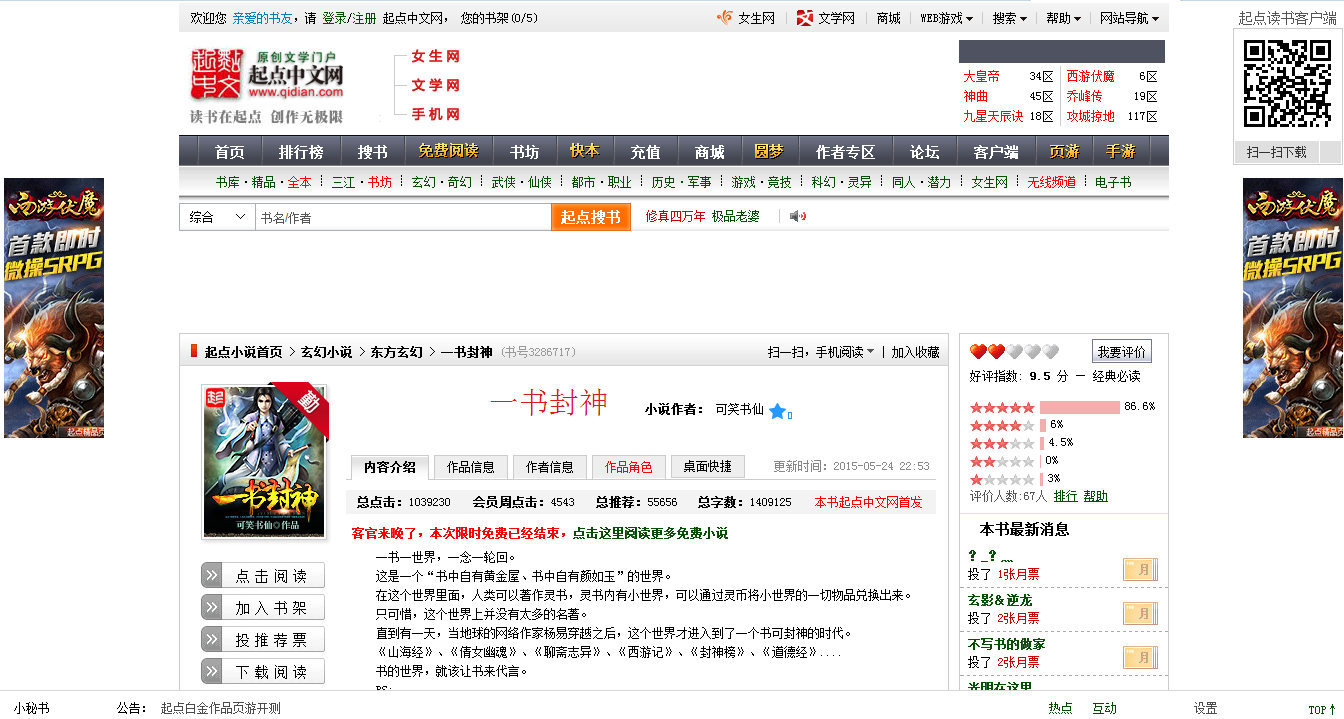Click the 注册 link
Viewport: 1344px width, 719px height.
click(364, 18)
